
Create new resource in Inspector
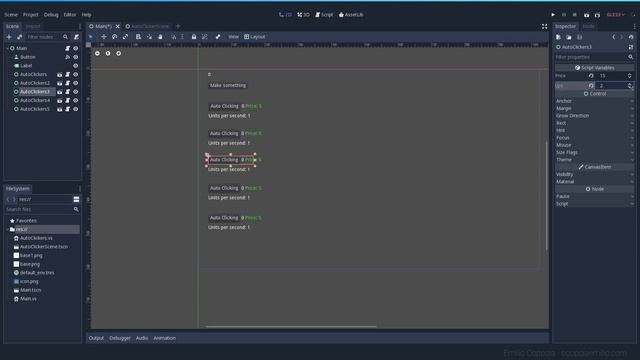(558, 37)
